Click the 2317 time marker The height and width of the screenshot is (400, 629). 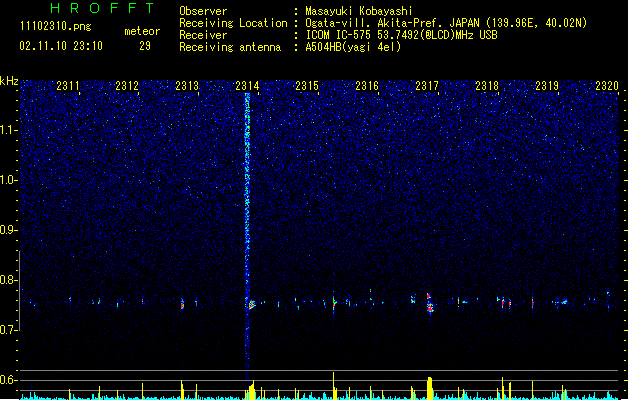click(427, 86)
